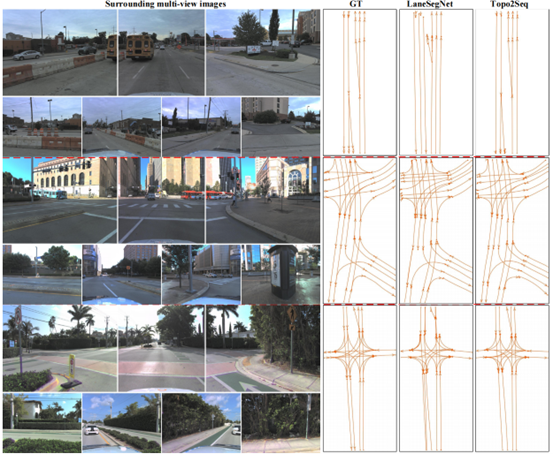553x454 pixels.
Task: Select the image with dark advertising kiosk
Action: click(x=281, y=274)
